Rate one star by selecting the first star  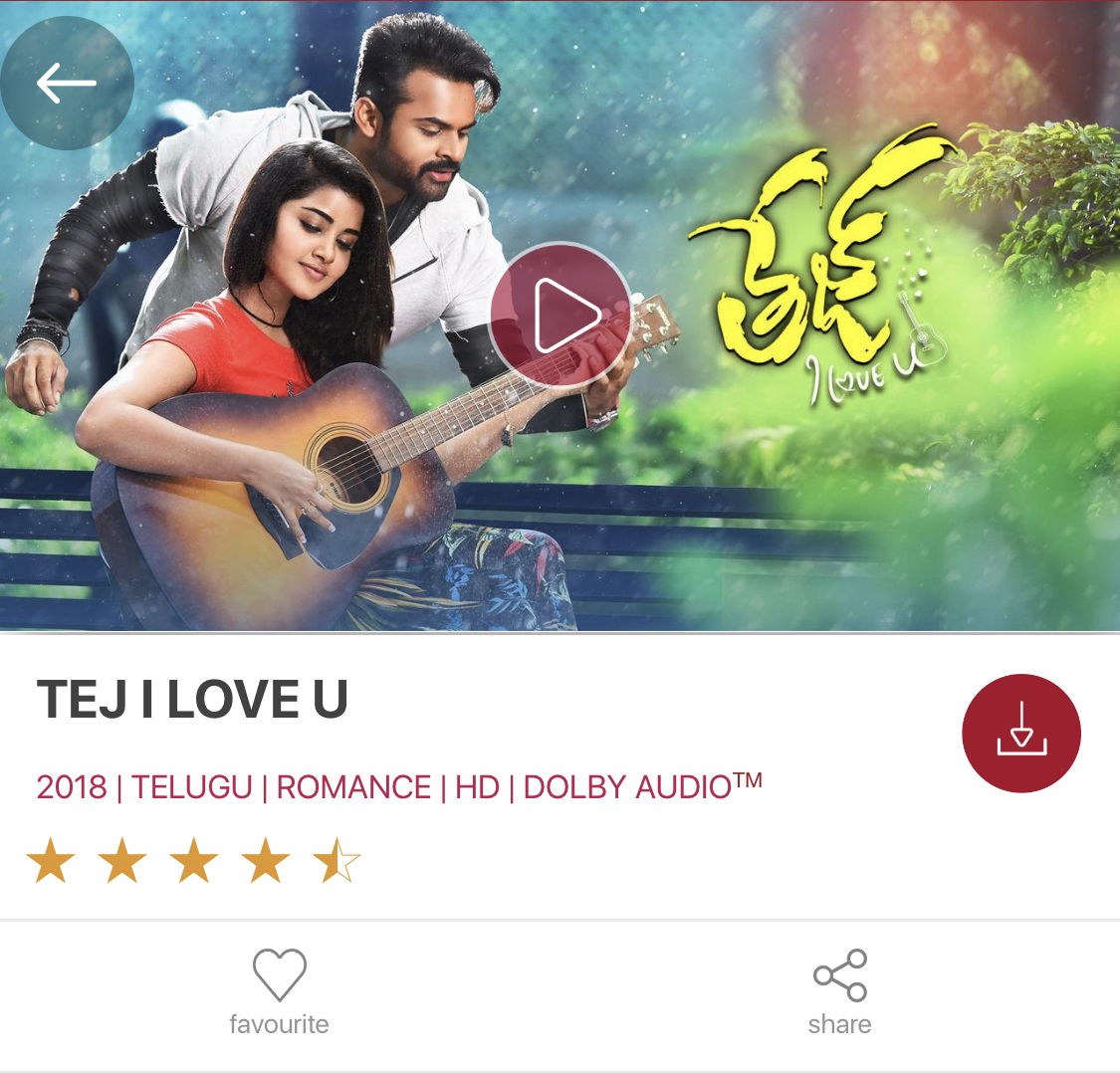[51, 861]
